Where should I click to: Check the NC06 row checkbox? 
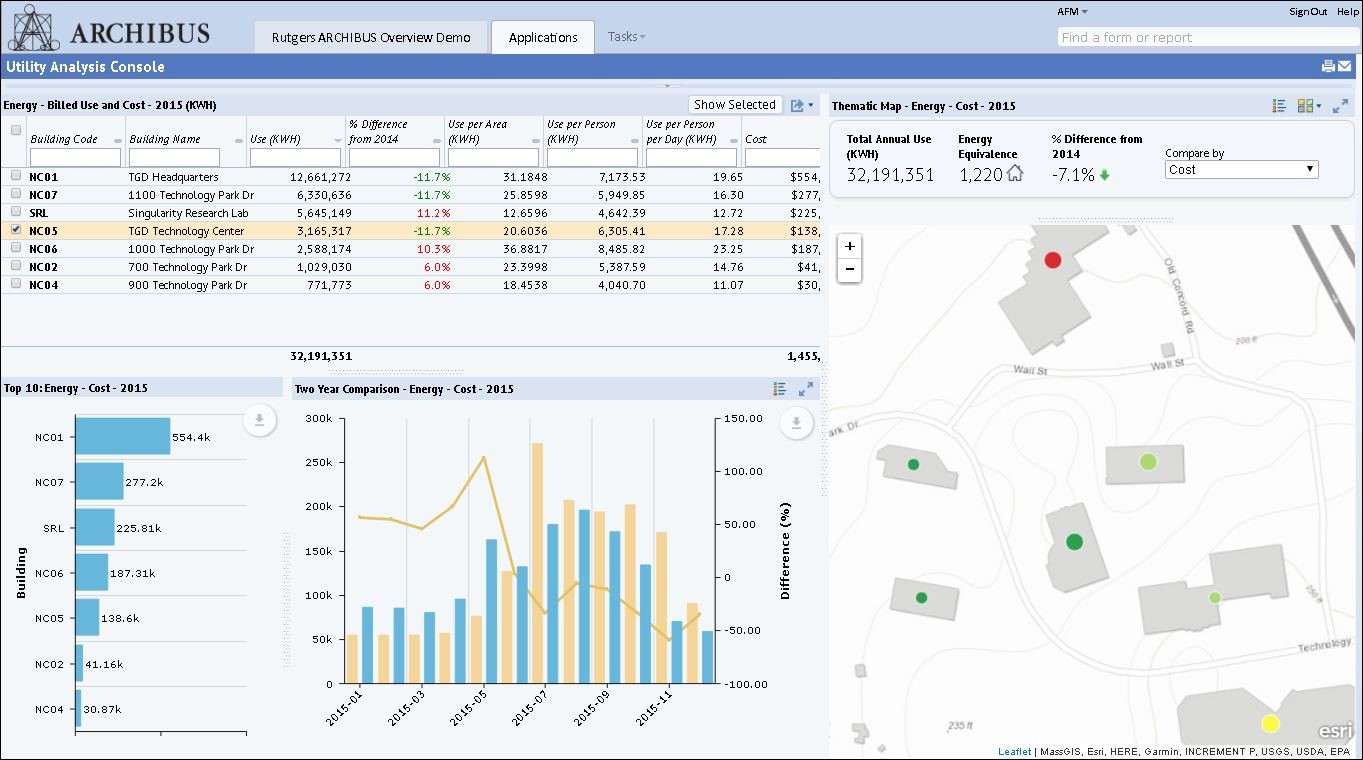click(15, 248)
